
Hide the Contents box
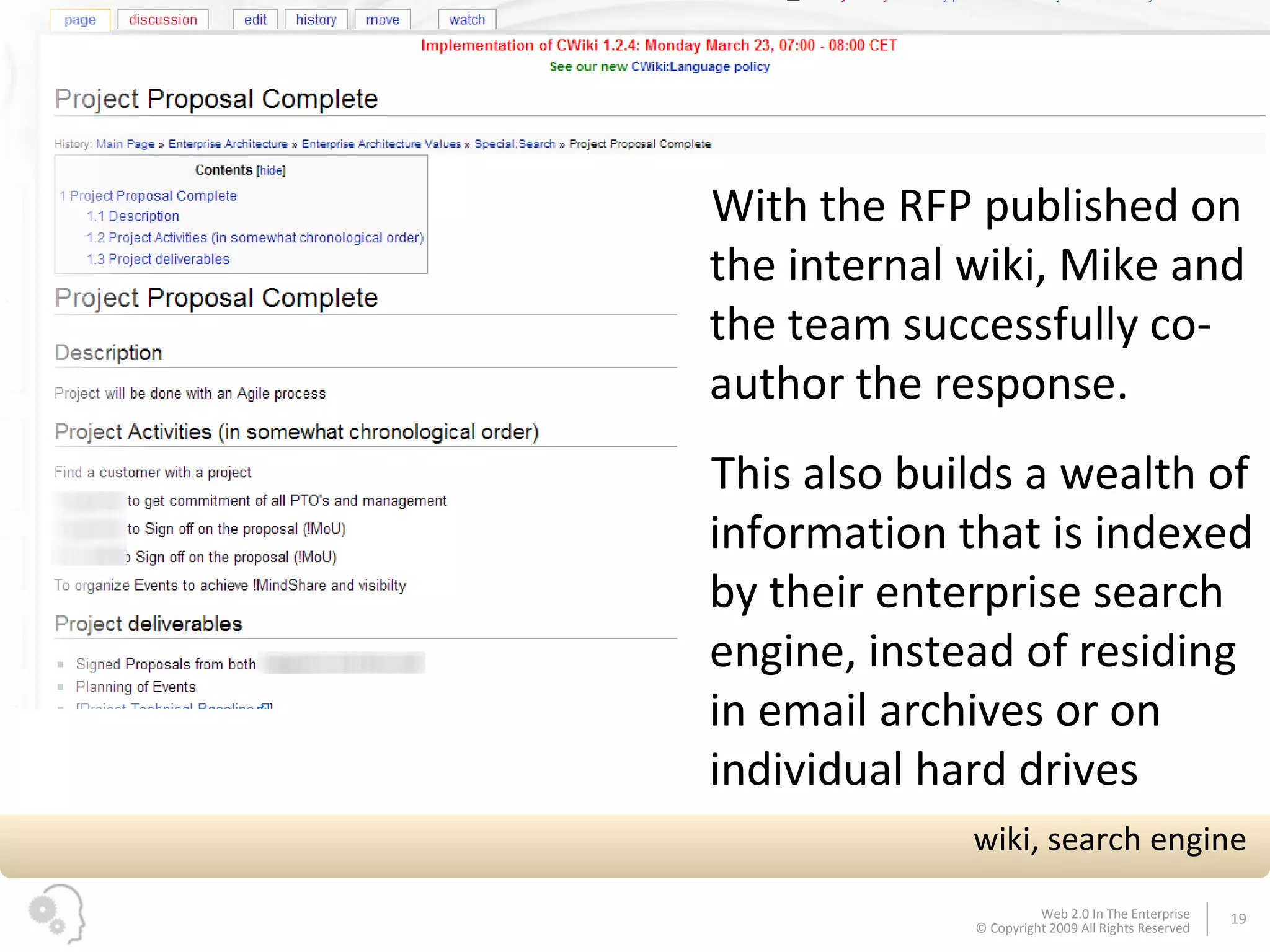(271, 170)
